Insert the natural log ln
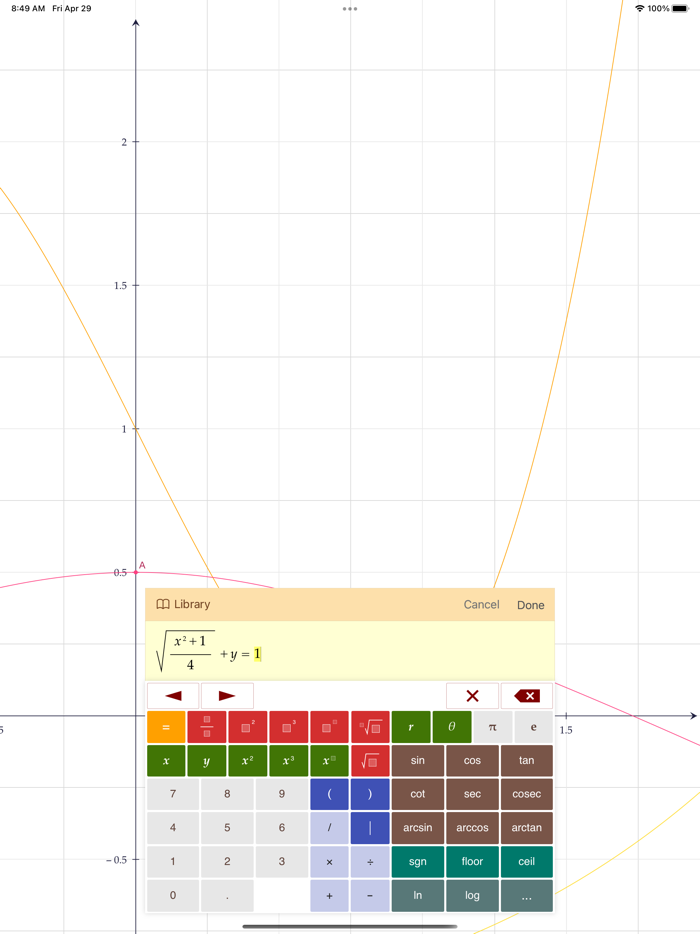 [418, 896]
